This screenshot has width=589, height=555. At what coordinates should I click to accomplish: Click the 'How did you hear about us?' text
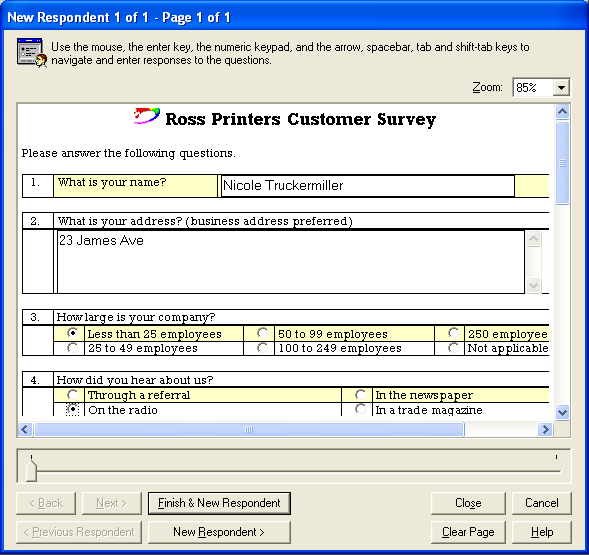[134, 380]
